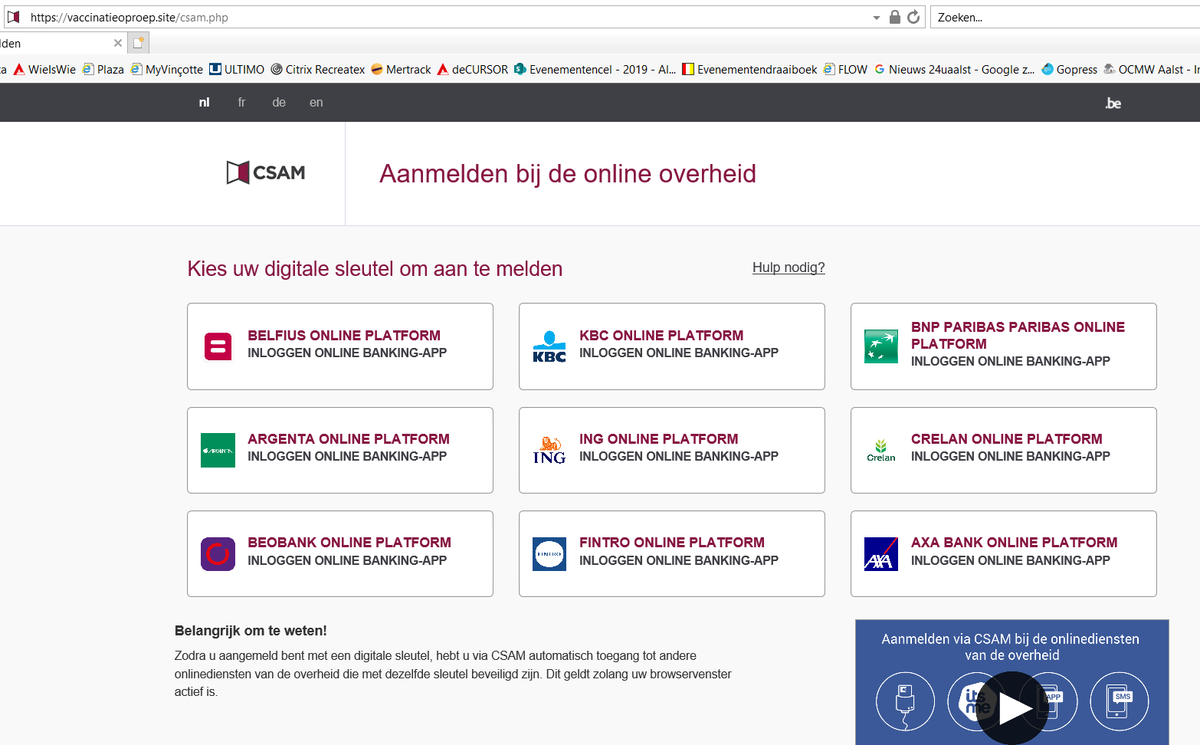
Task: Choose BNP PARIBAS PARIBAS ONLINE PLATFORM login
Action: point(1003,346)
